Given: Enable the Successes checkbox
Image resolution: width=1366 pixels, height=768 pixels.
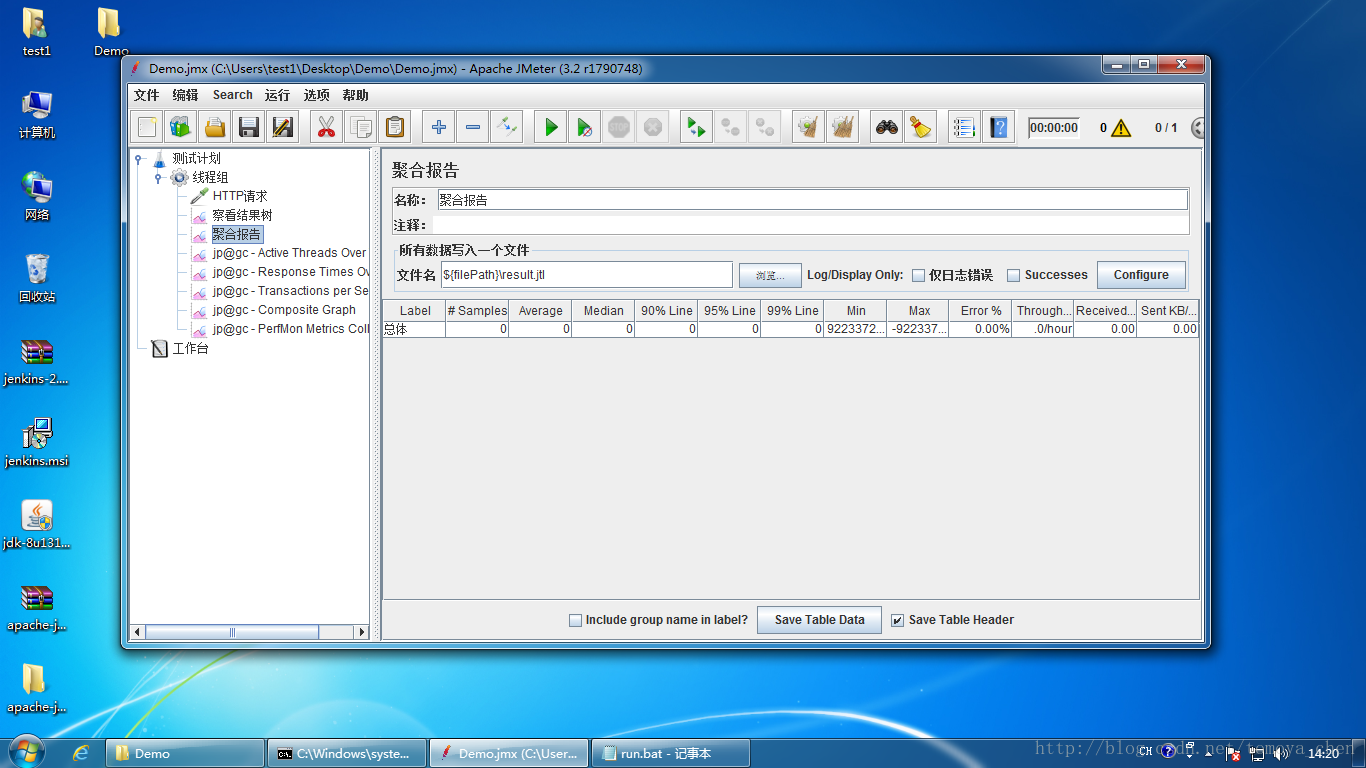Looking at the screenshot, I should (1013, 276).
